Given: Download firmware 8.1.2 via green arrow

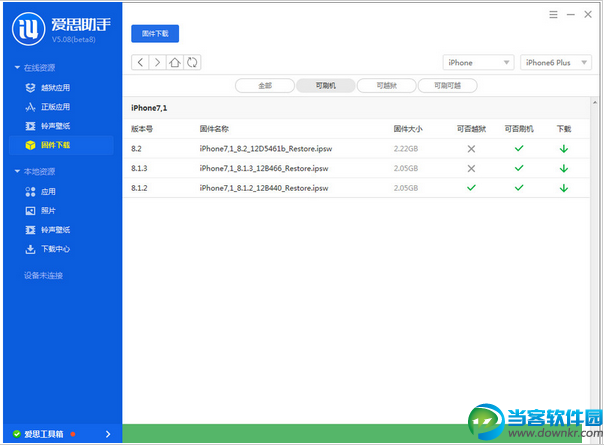Looking at the screenshot, I should coord(564,188).
